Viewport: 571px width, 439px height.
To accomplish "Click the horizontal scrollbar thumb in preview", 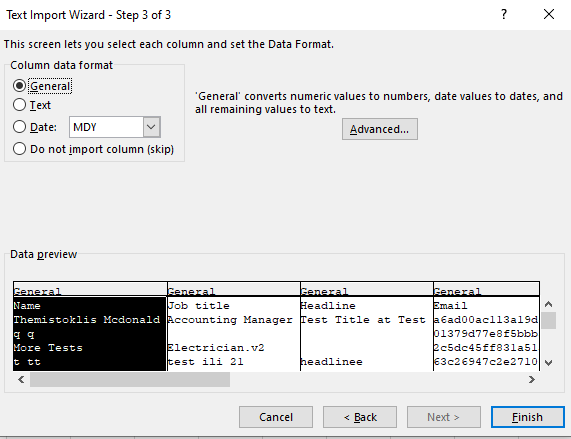I will [130, 380].
